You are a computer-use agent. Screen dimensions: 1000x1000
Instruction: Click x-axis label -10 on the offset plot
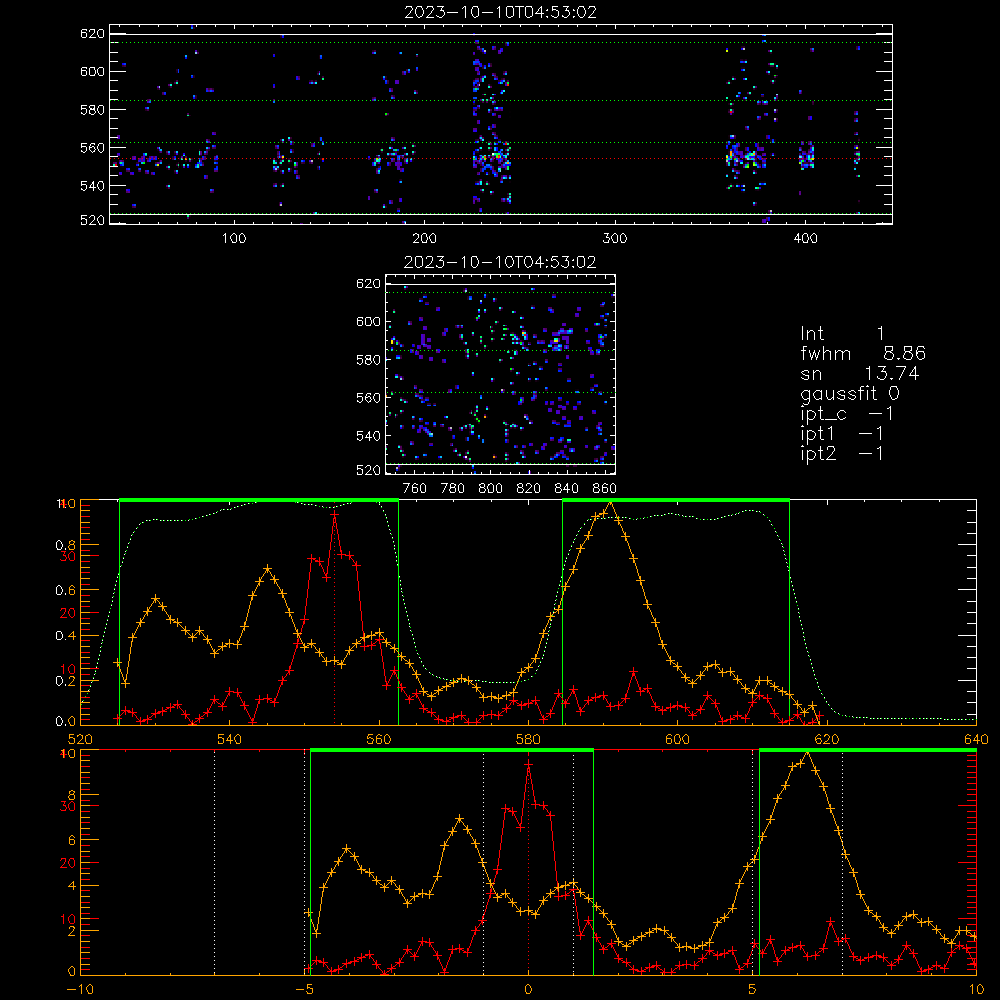80,990
